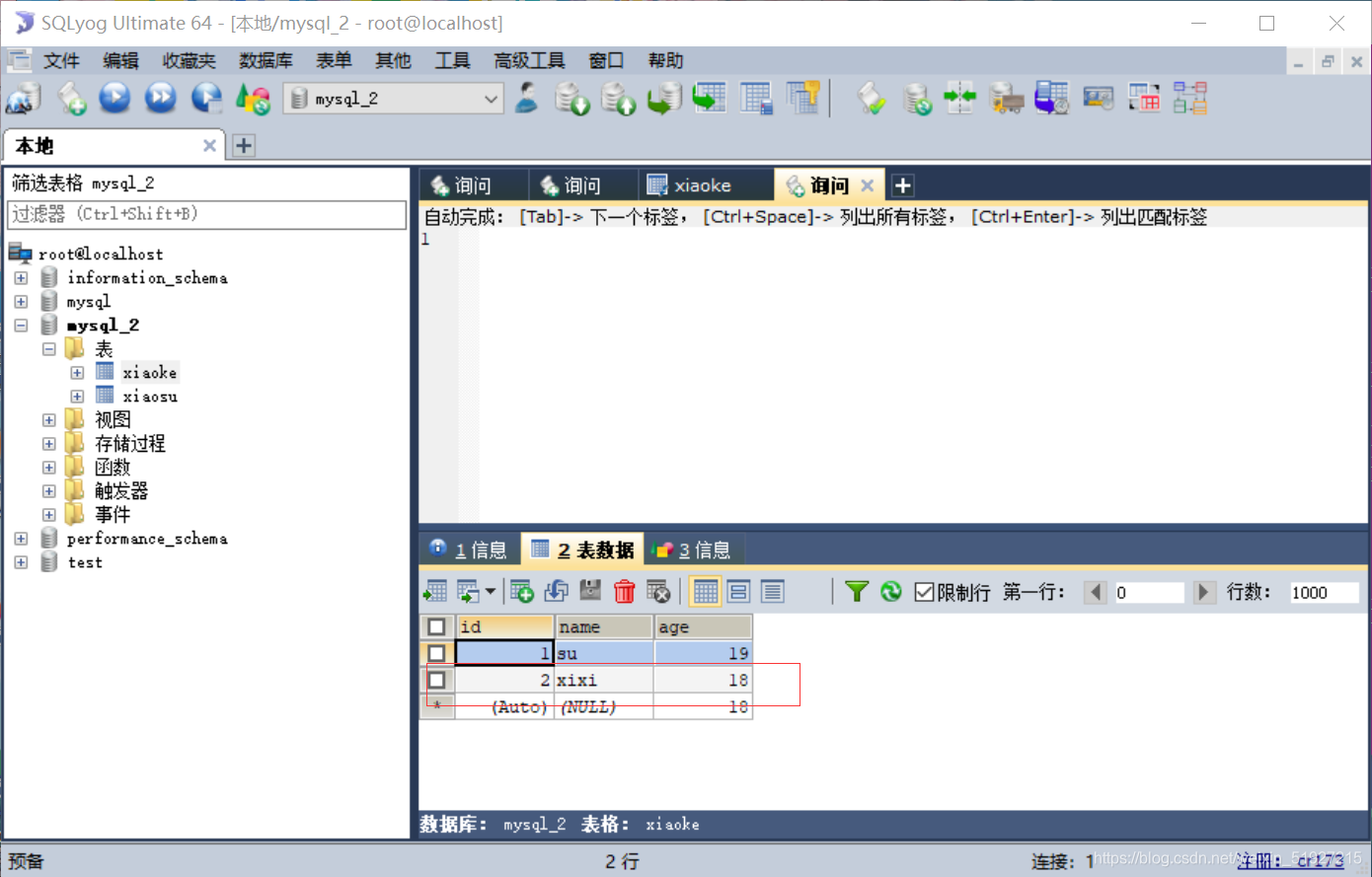Switch to the 1 信息 result tab
1372x877 pixels.
tap(469, 549)
